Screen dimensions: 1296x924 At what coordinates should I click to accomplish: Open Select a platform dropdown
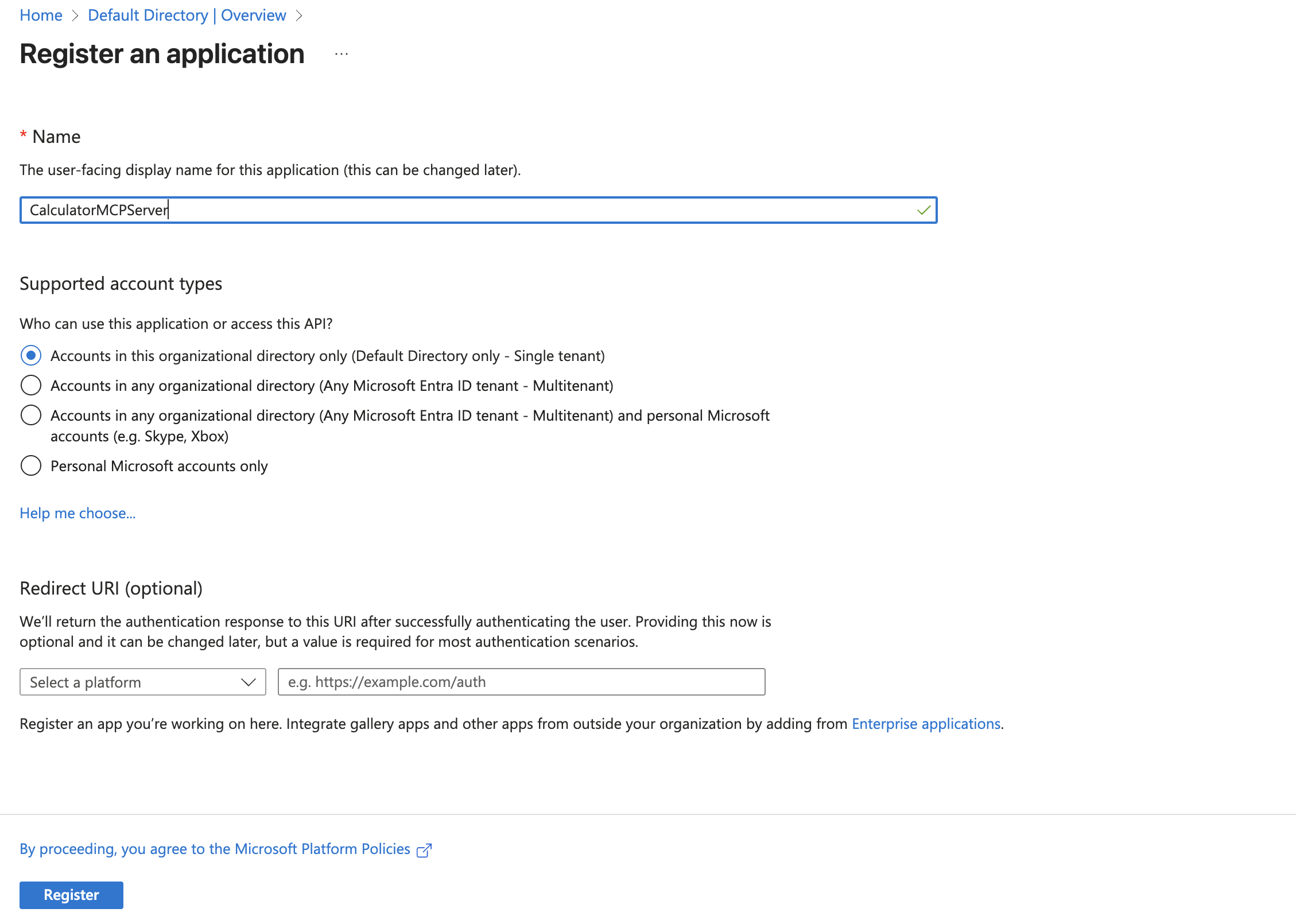pyautogui.click(x=132, y=682)
